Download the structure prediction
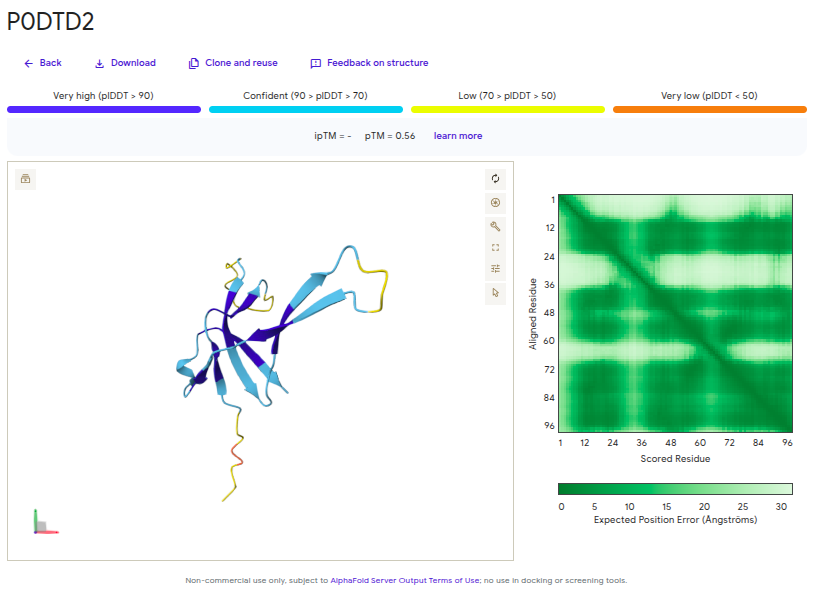 point(125,63)
